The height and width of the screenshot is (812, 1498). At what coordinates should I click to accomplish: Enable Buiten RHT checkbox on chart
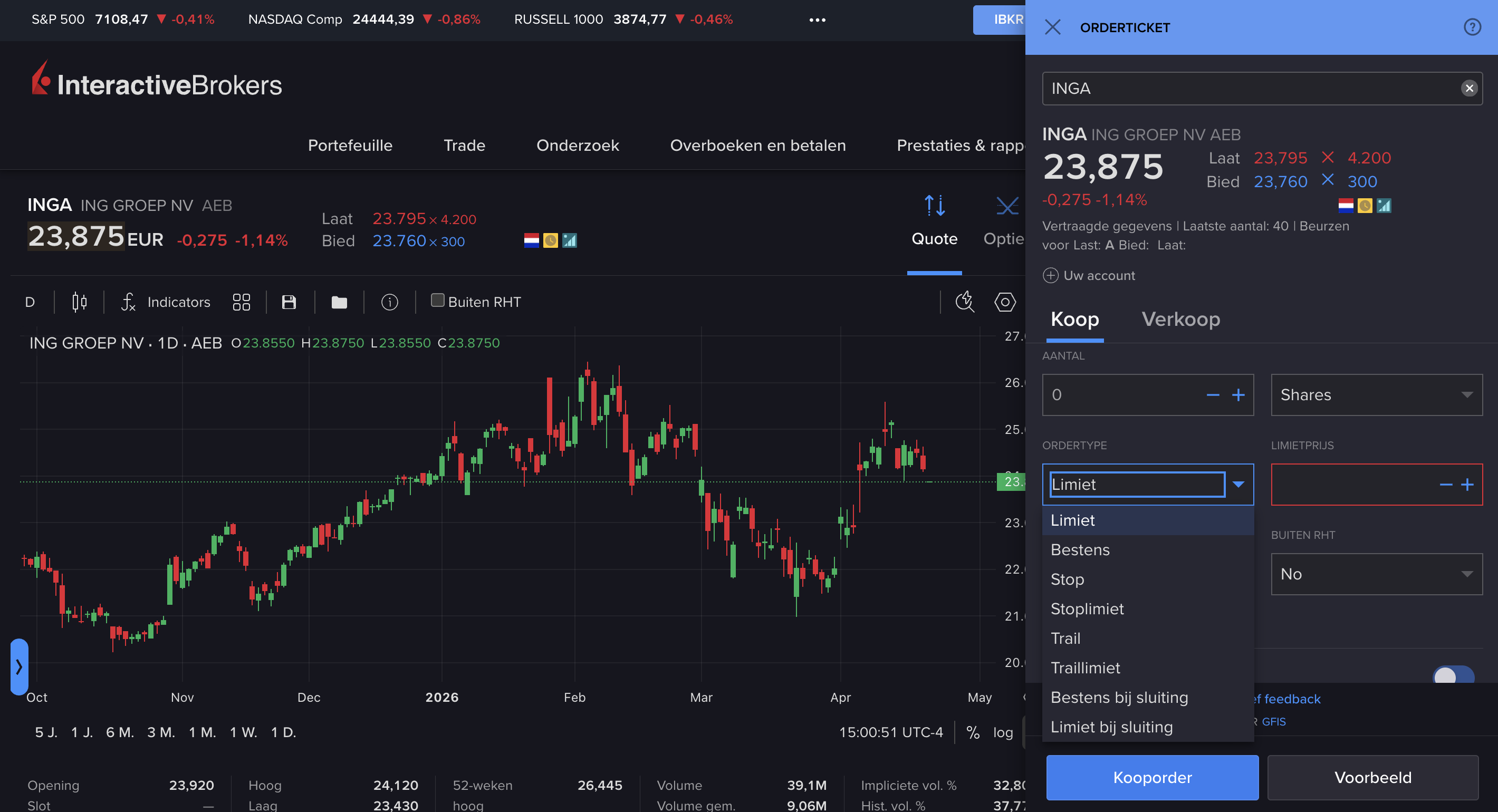click(437, 301)
